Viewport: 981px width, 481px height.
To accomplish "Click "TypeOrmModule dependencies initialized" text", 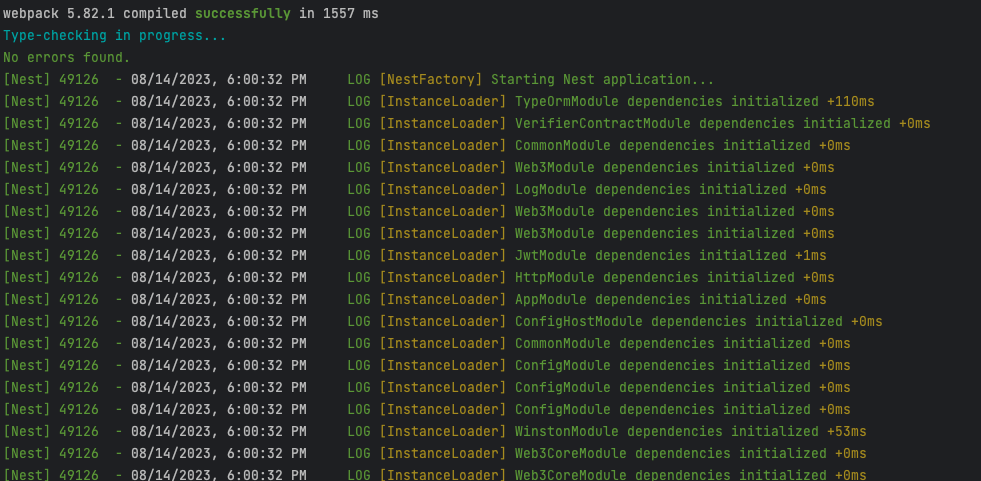I will tap(667, 101).
